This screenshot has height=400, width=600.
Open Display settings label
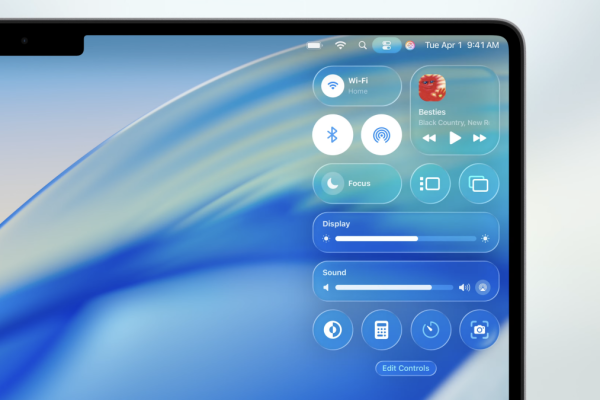point(336,224)
